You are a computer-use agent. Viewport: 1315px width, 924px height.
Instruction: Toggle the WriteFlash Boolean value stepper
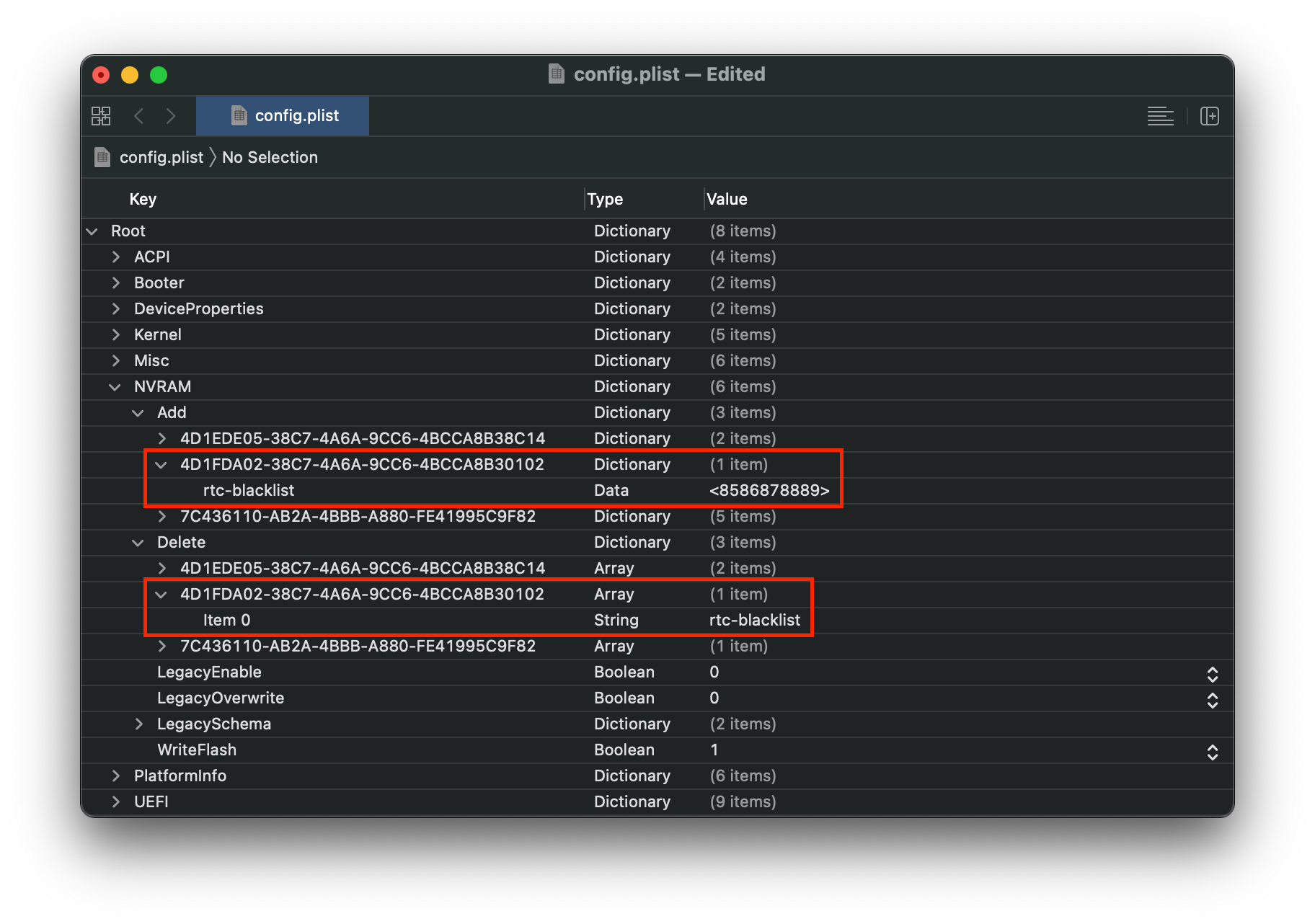coord(1212,752)
